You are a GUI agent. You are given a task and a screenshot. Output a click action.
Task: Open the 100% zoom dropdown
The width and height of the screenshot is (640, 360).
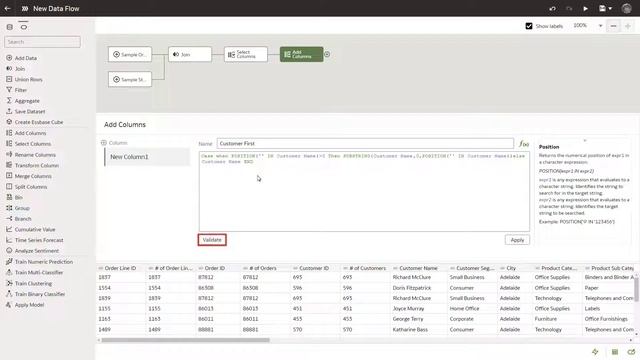pos(588,26)
